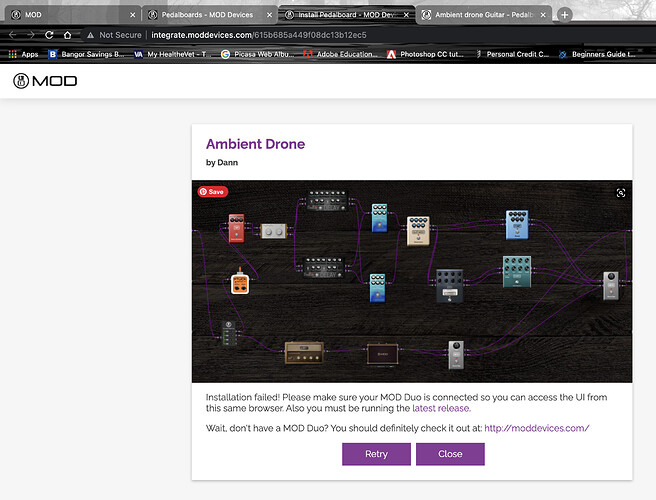This screenshot has height=500, width=656.
Task: Click the small white two-knob pedal
Action: click(274, 231)
